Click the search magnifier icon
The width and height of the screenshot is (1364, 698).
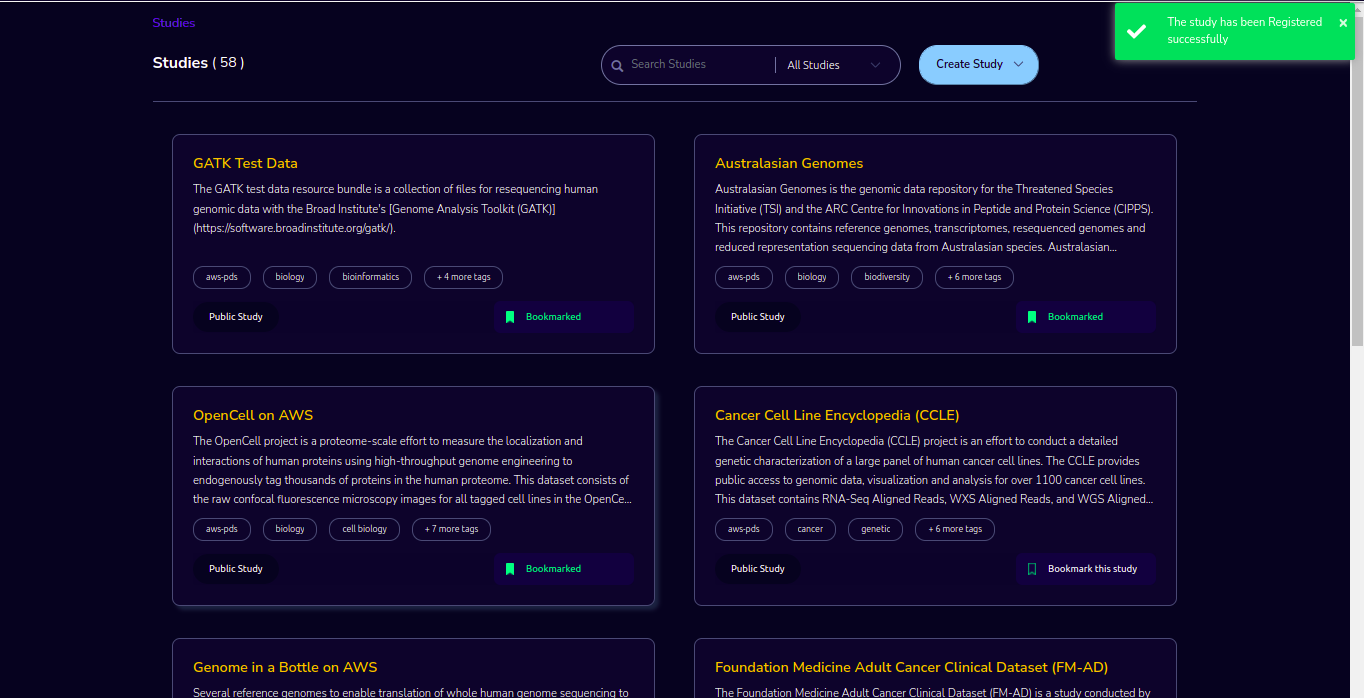(618, 65)
